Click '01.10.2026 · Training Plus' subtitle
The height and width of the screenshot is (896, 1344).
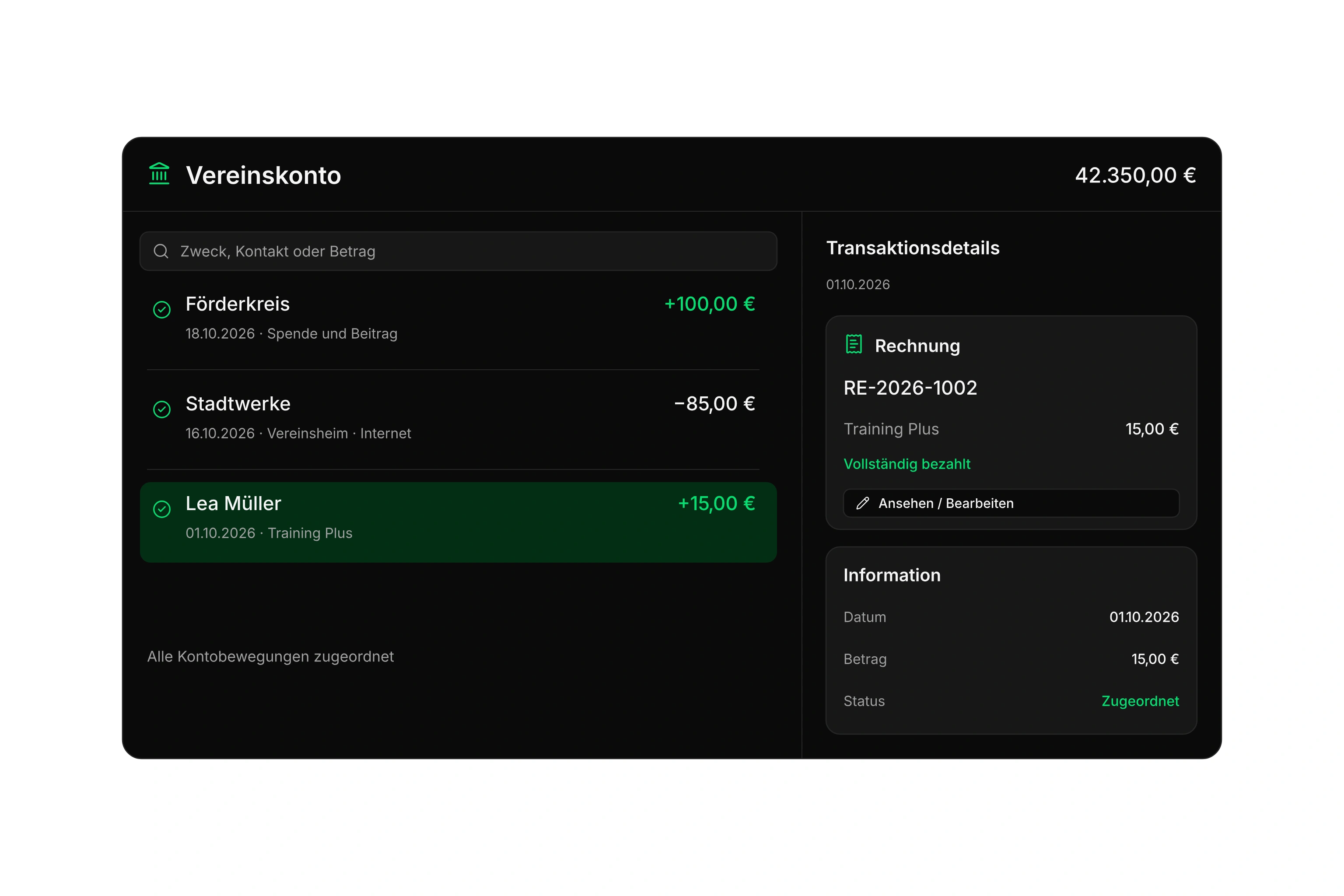coord(269,533)
